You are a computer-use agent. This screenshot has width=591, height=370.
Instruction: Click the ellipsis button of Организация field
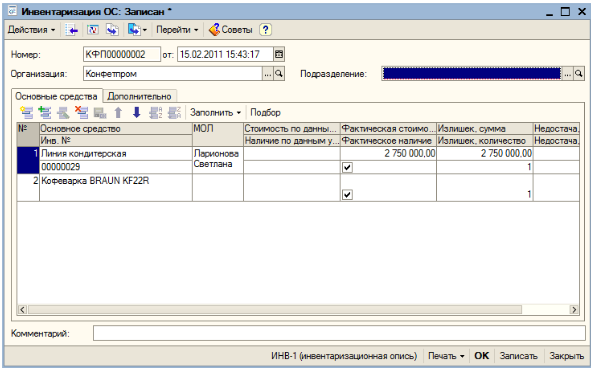point(268,74)
